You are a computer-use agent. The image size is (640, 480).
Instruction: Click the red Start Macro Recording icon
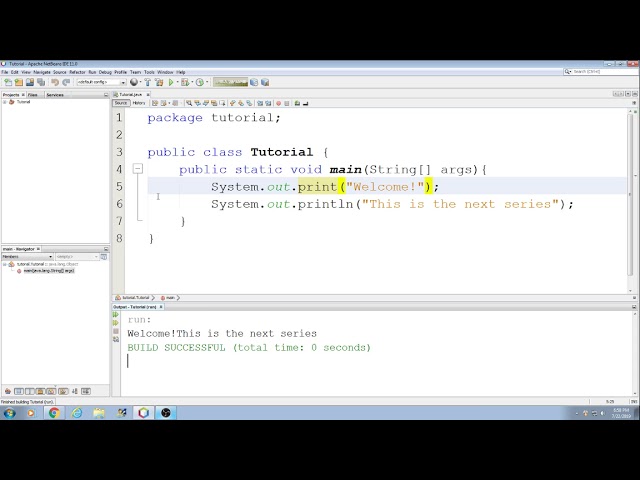point(278,103)
